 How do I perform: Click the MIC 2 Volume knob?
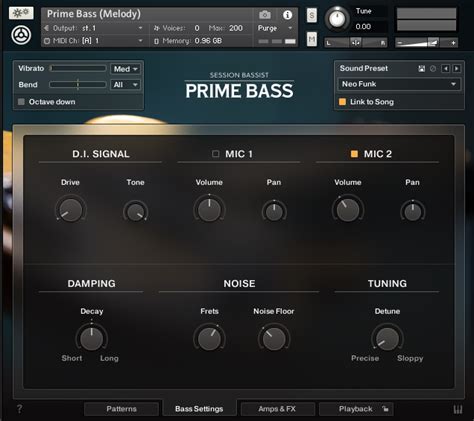pyautogui.click(x=348, y=210)
